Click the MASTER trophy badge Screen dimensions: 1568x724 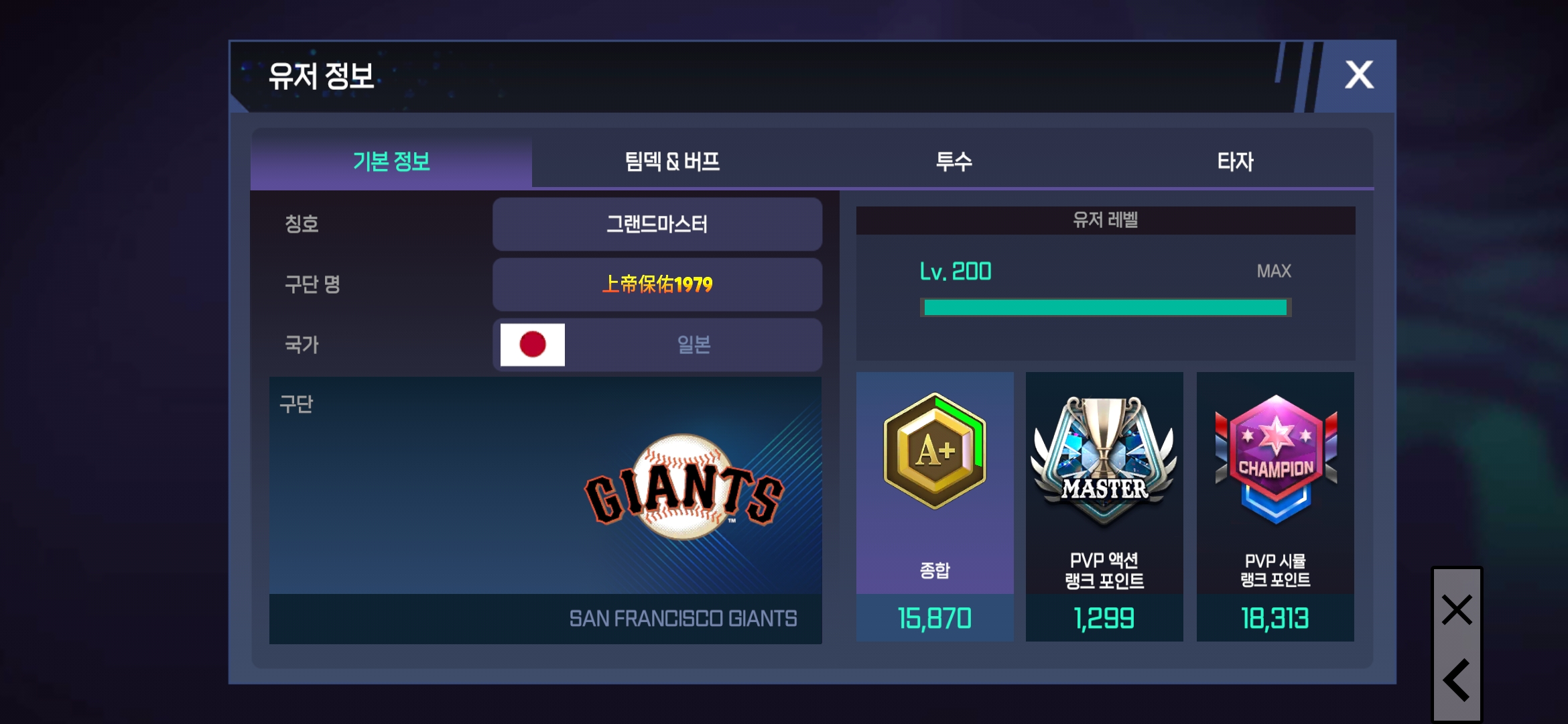(x=1104, y=460)
